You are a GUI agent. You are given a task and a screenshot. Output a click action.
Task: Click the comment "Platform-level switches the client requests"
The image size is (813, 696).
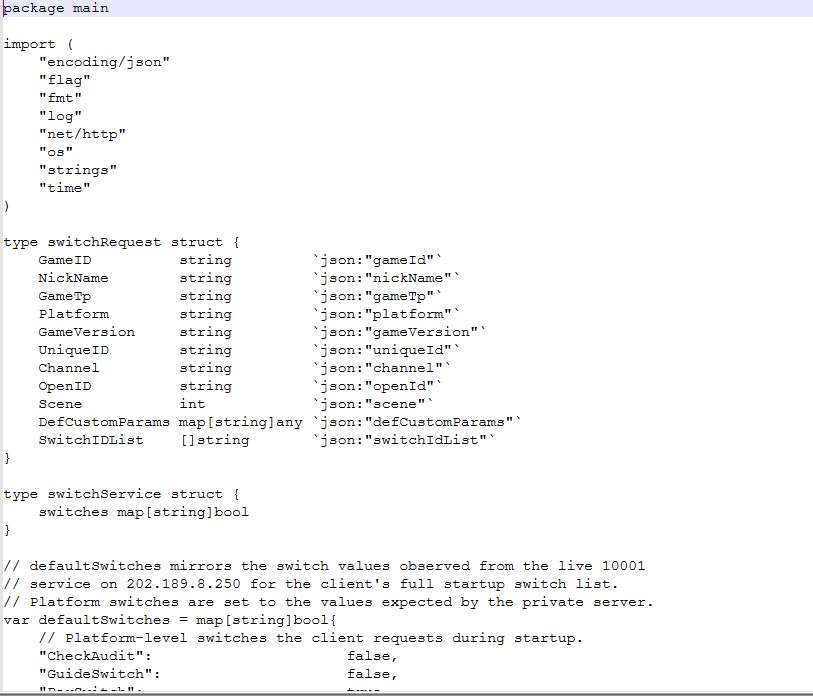(x=311, y=638)
